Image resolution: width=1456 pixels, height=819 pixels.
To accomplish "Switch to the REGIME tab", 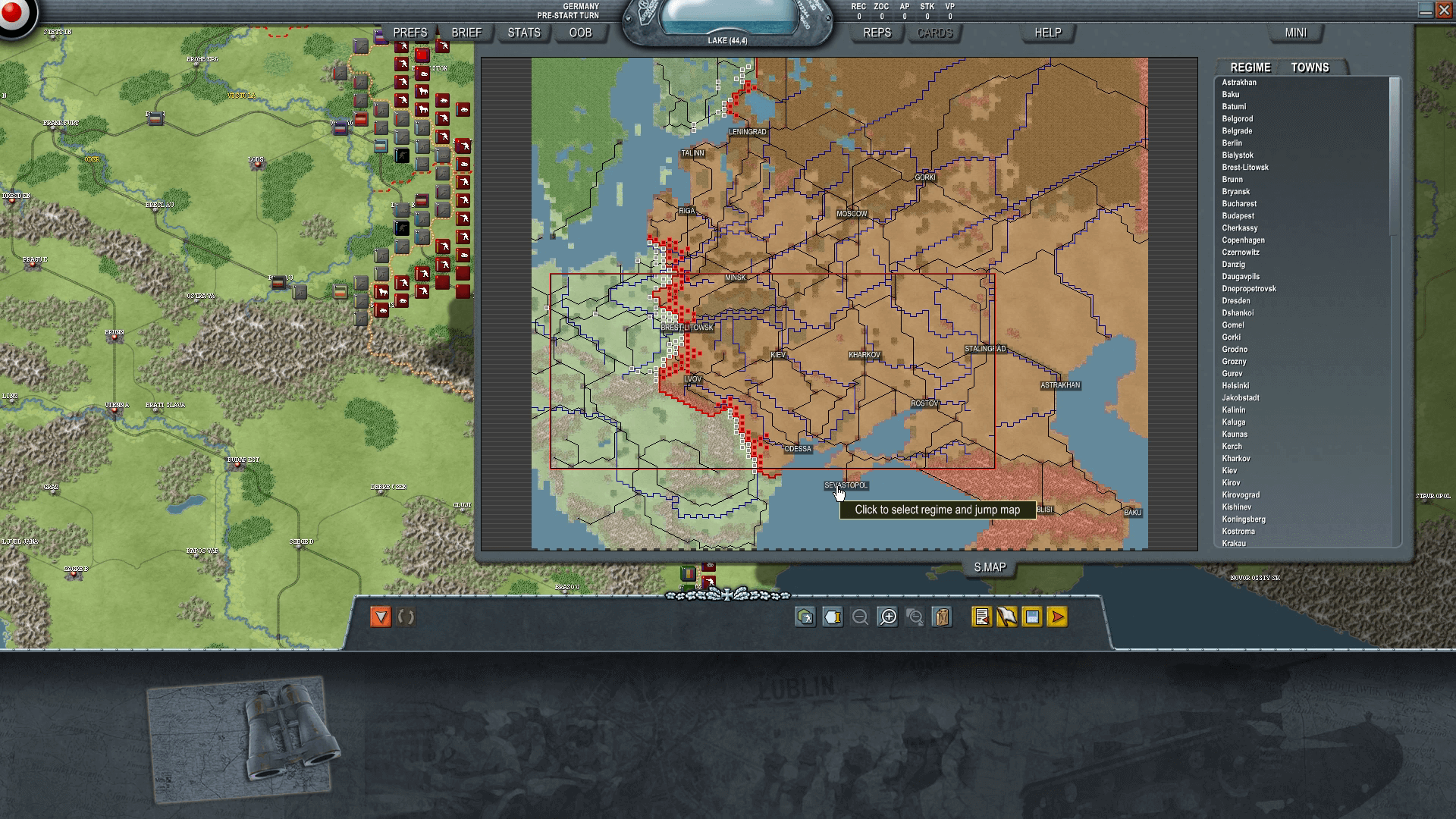I will [x=1250, y=67].
